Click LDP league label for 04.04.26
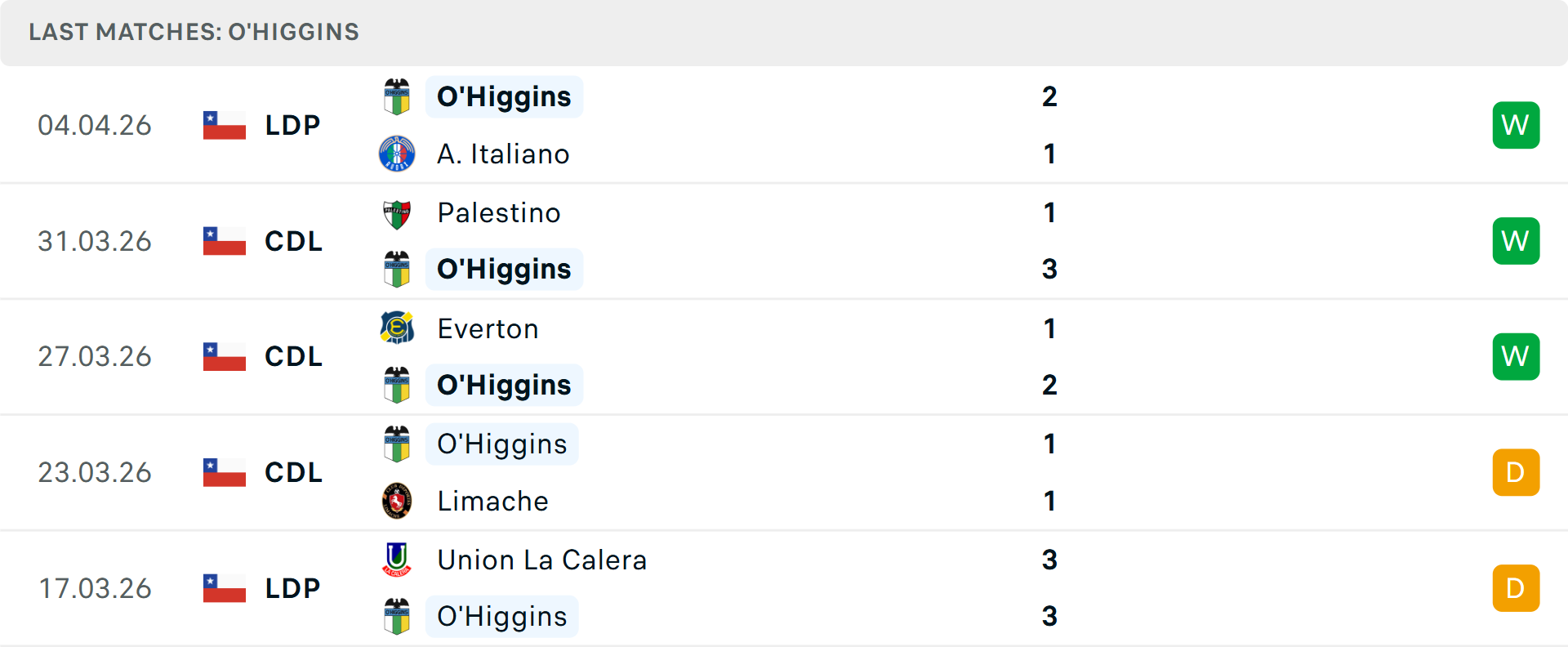Image resolution: width=1568 pixels, height=647 pixels. point(292,125)
